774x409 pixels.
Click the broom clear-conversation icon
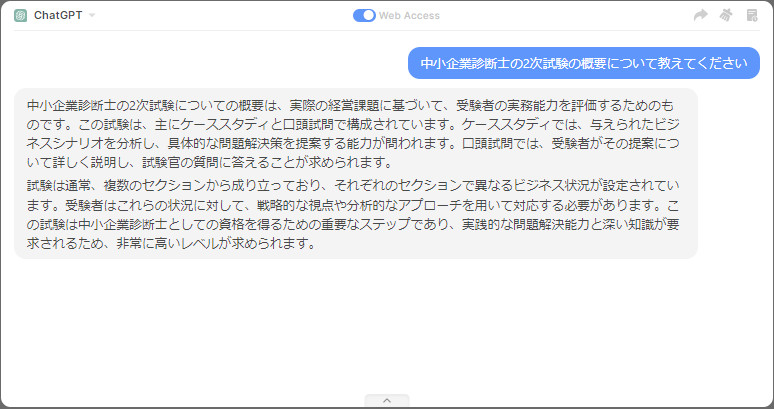[726, 15]
